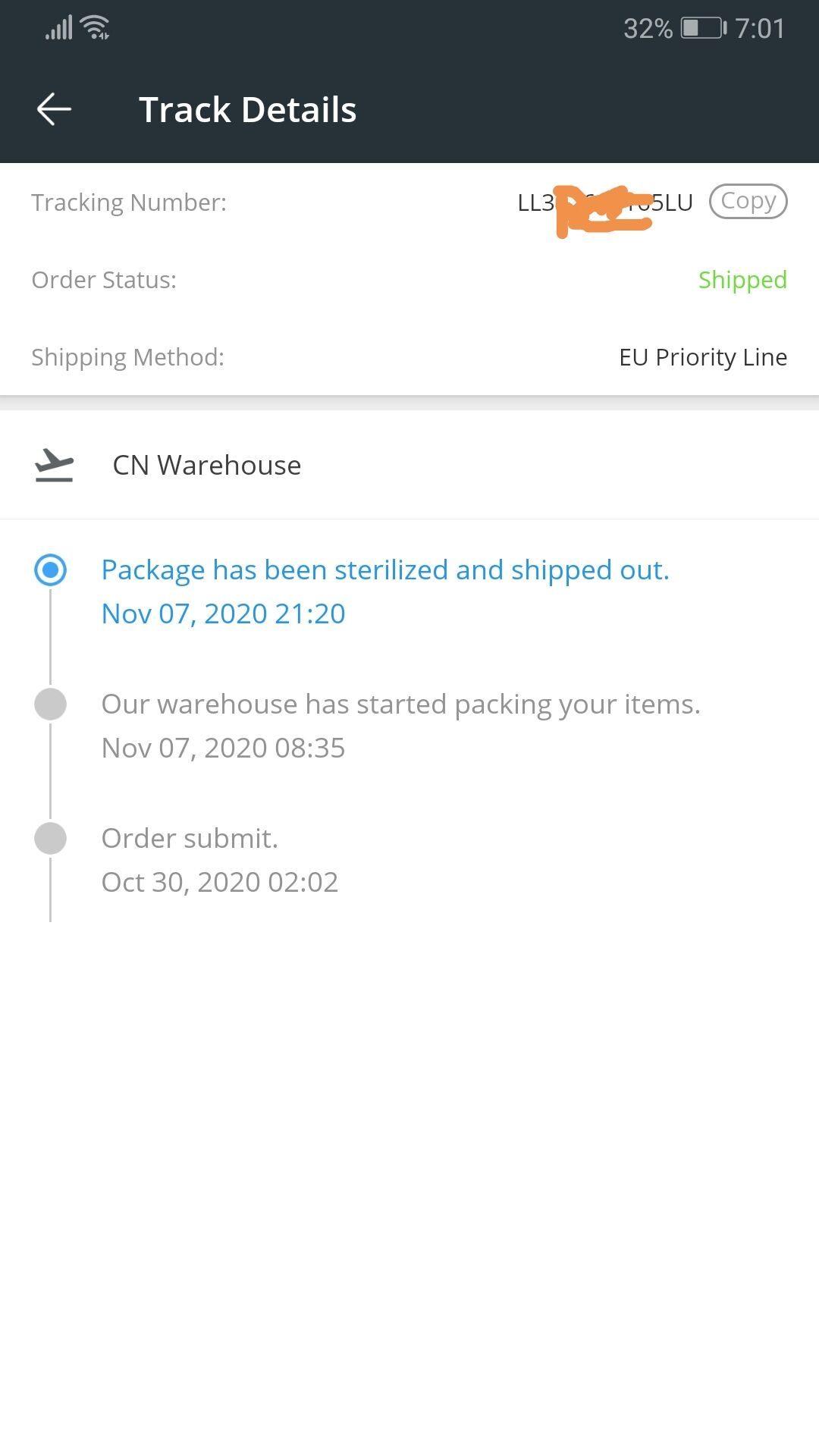The image size is (819, 1456).
Task: Tap the "Order submit." entry
Action: 190,839
